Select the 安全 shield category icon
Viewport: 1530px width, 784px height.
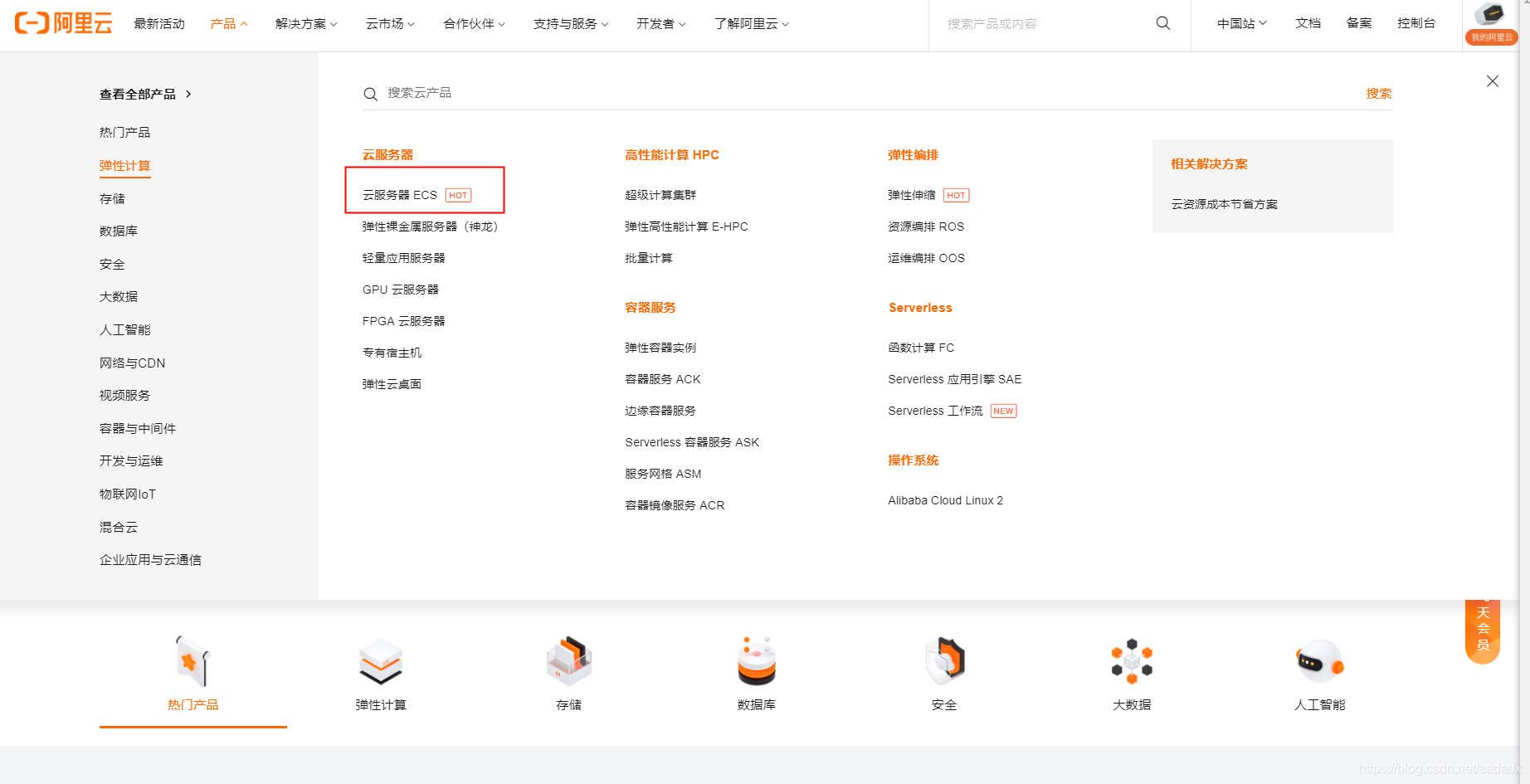click(945, 661)
